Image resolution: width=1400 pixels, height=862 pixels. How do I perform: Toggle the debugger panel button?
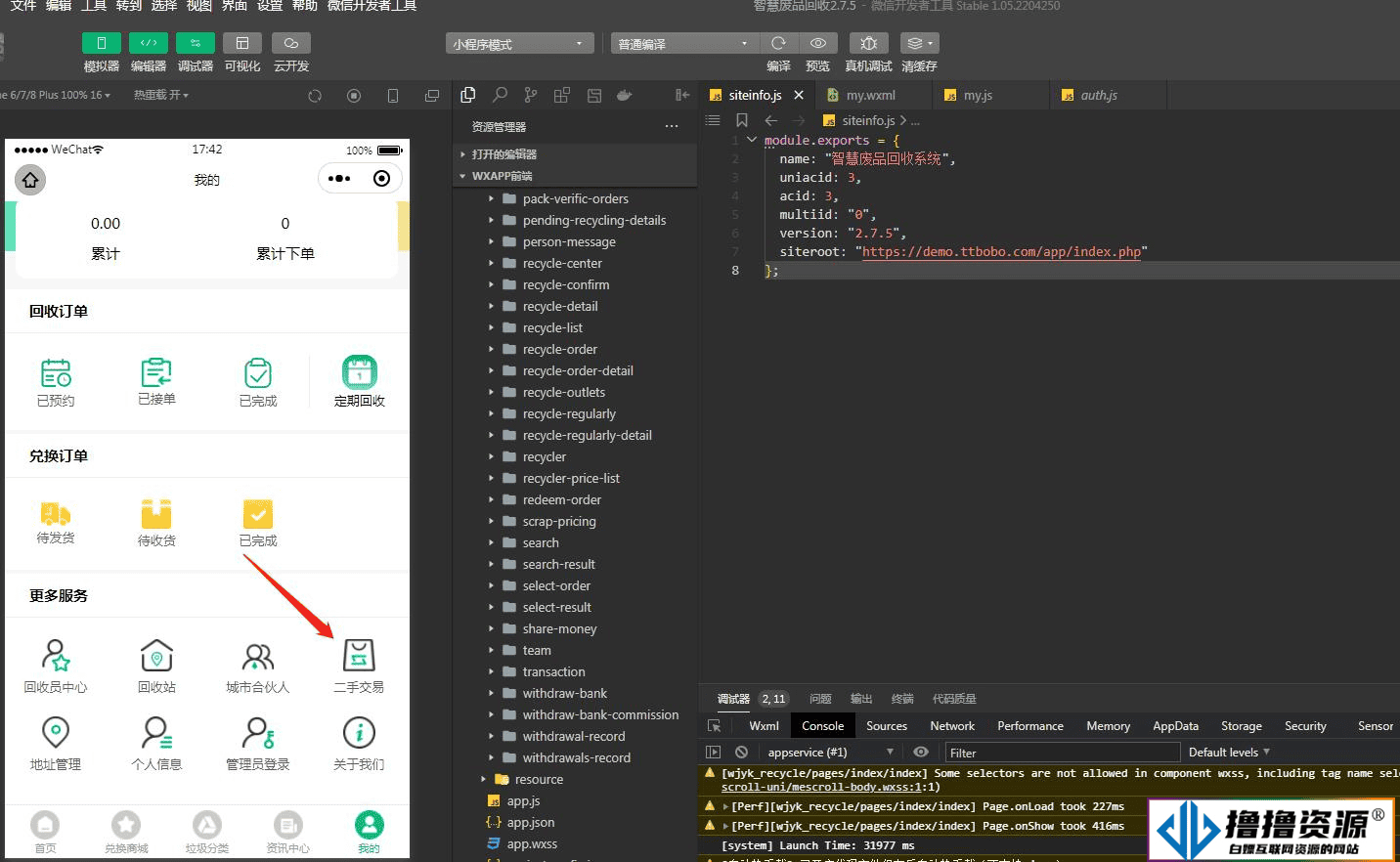(x=196, y=43)
